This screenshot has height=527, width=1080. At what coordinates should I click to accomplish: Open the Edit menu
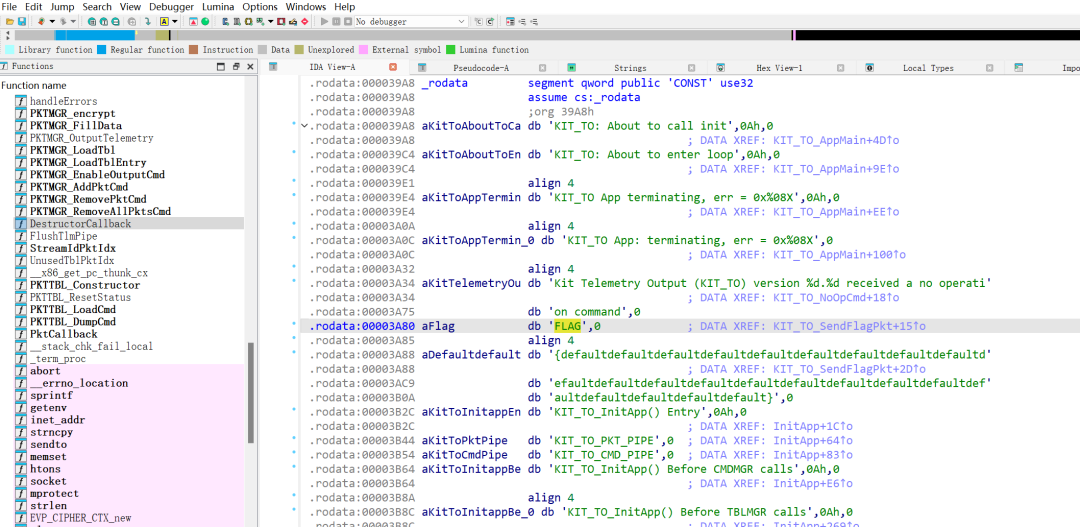point(34,6)
